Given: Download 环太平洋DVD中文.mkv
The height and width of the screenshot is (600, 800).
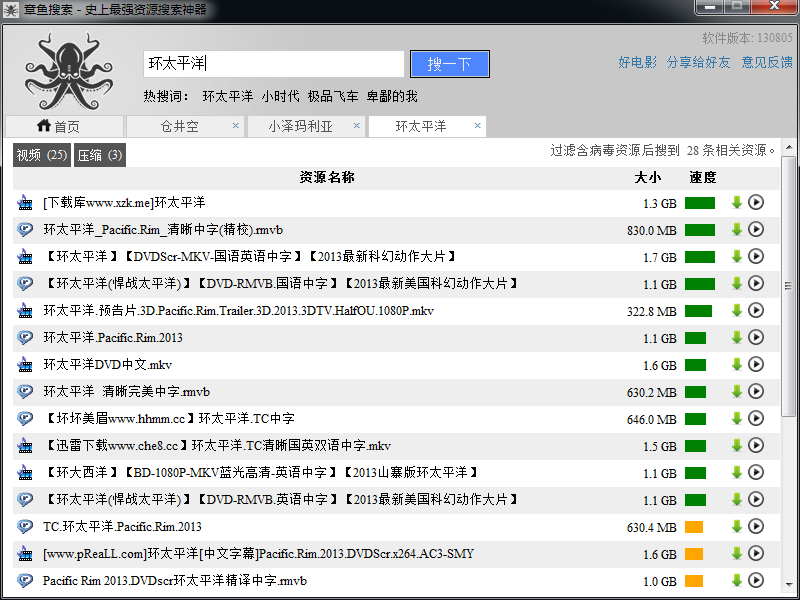Looking at the screenshot, I should [736, 365].
